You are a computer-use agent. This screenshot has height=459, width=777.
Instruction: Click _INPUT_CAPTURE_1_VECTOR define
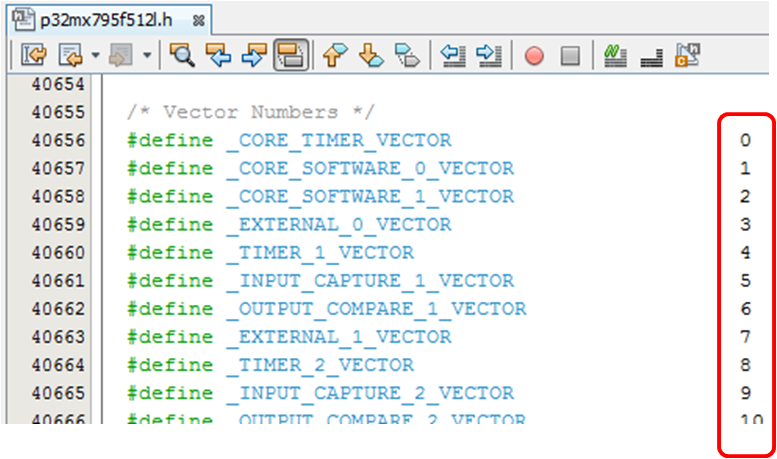(370, 281)
